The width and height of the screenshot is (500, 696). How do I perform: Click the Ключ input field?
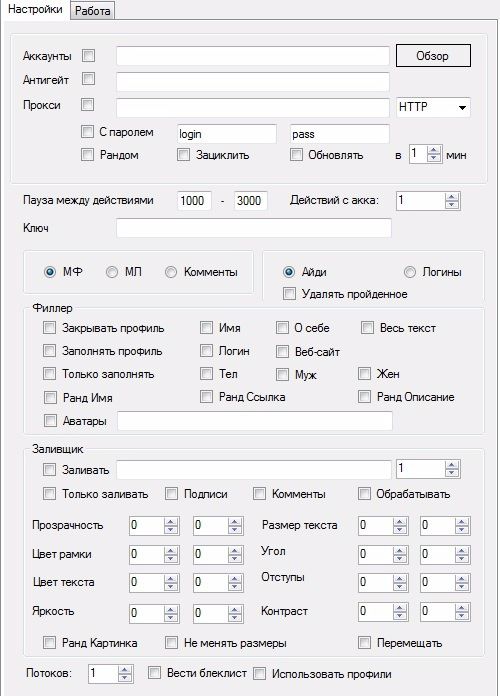(254, 228)
